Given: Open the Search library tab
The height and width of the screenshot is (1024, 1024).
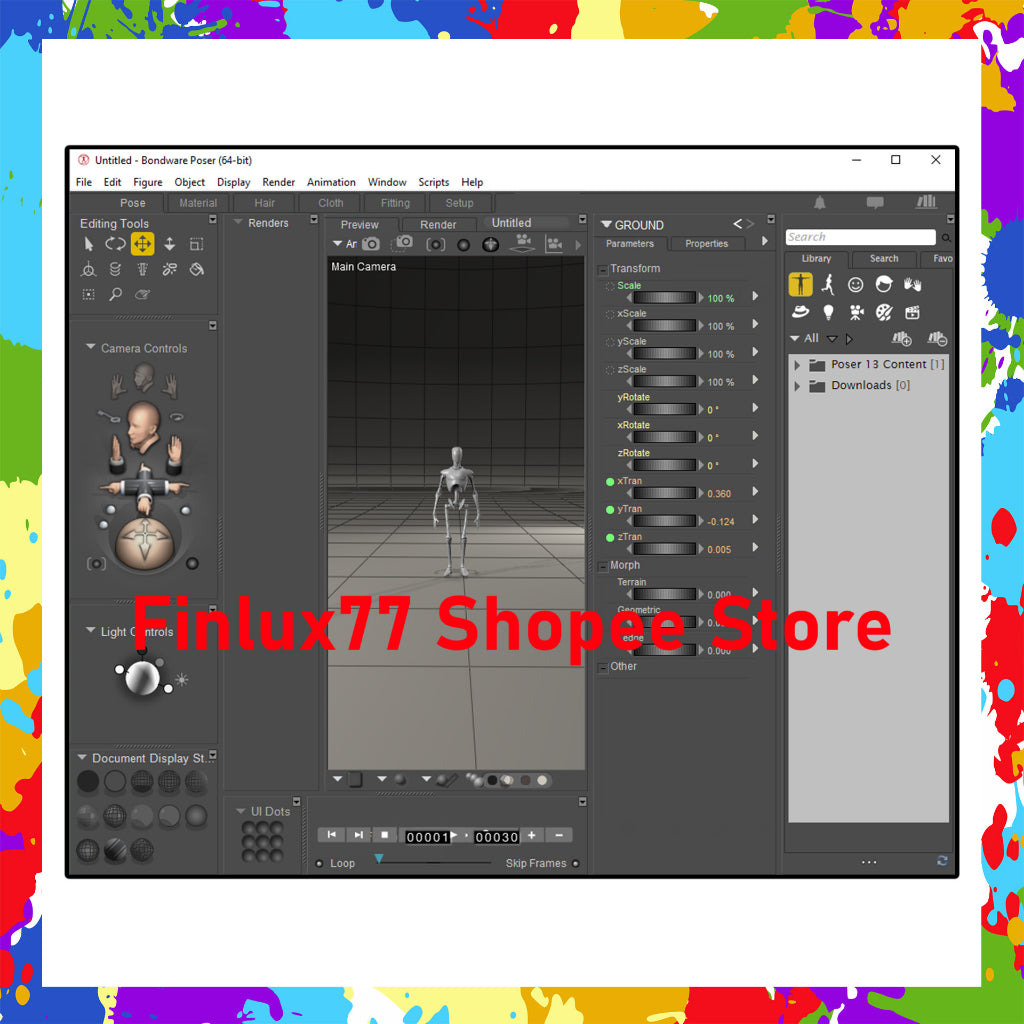Looking at the screenshot, I should (882, 259).
